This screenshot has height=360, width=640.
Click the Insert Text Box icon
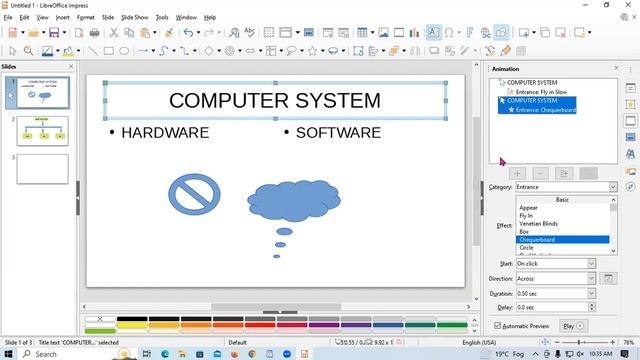(x=433, y=33)
